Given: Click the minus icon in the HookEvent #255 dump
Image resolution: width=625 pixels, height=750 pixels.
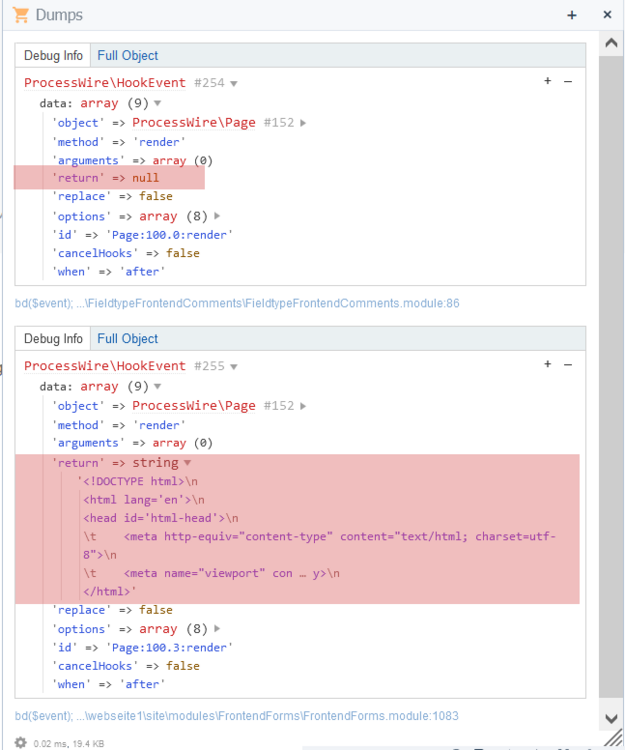Looking at the screenshot, I should pyautogui.click(x=568, y=365).
